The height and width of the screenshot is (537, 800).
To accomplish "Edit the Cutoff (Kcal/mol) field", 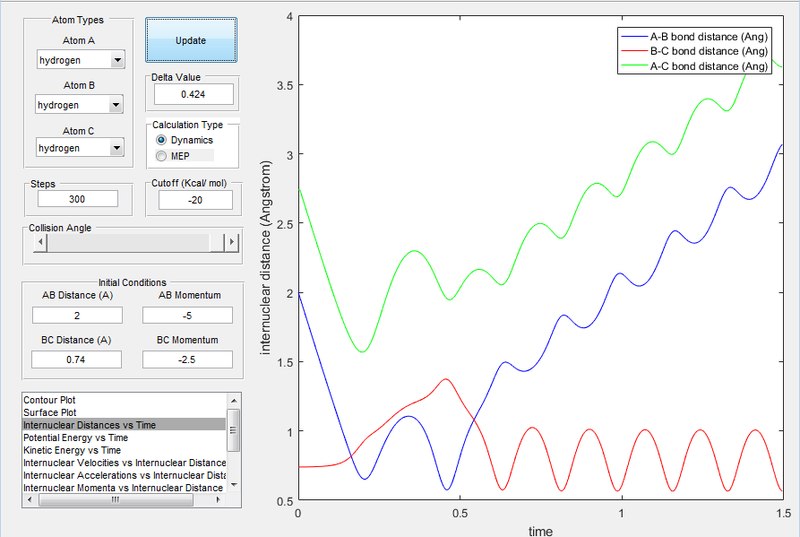I will pos(195,200).
